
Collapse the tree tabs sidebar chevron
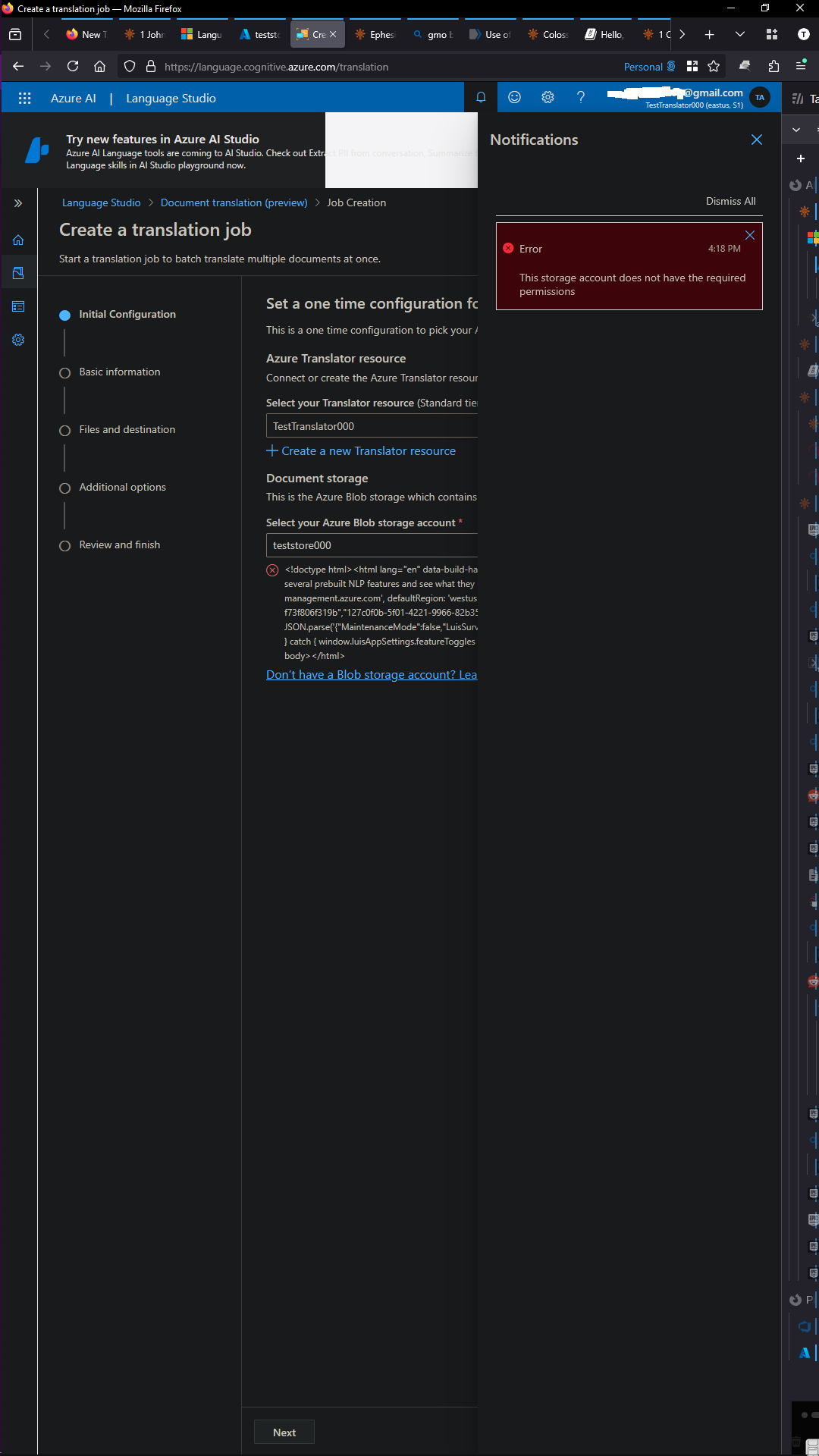click(x=796, y=130)
